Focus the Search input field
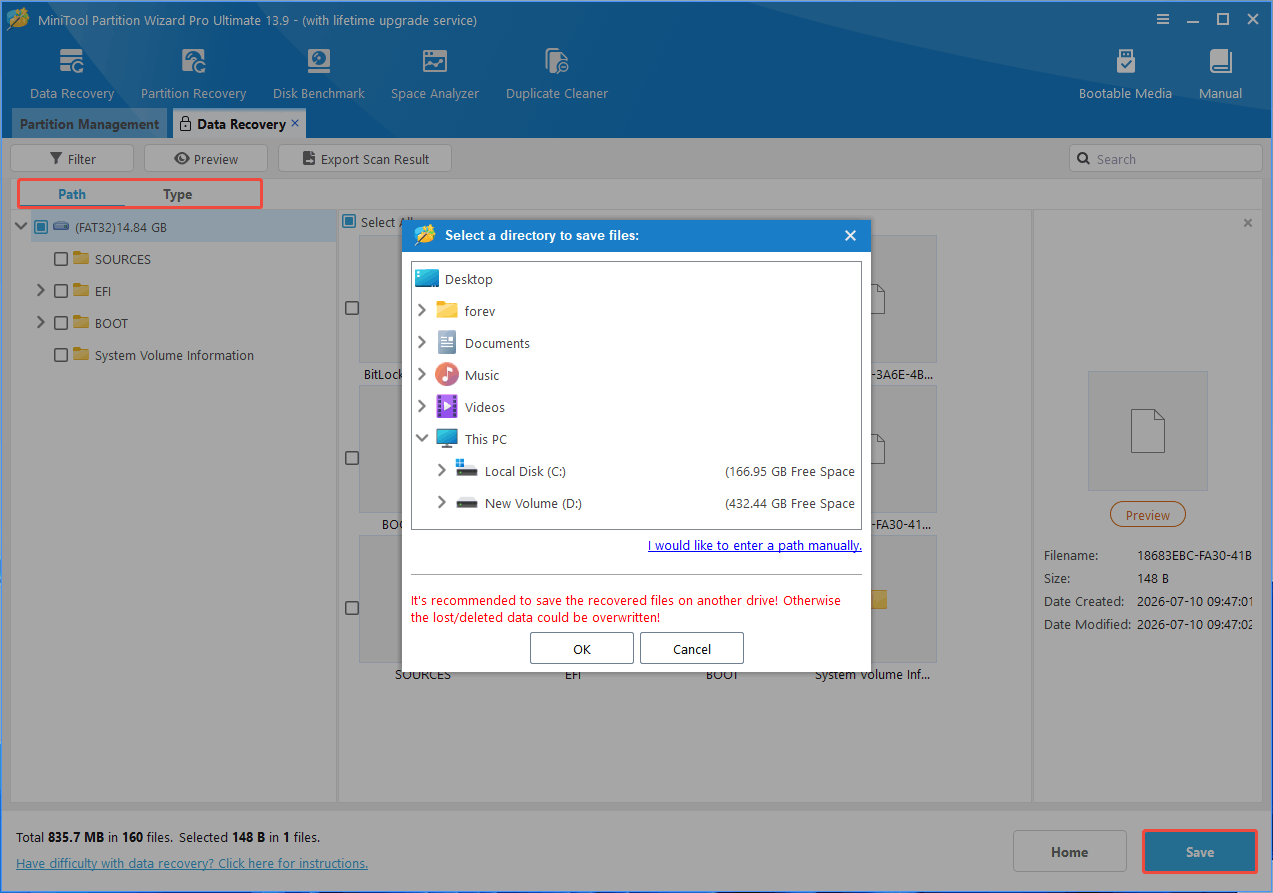This screenshot has width=1273, height=893. click(1166, 159)
